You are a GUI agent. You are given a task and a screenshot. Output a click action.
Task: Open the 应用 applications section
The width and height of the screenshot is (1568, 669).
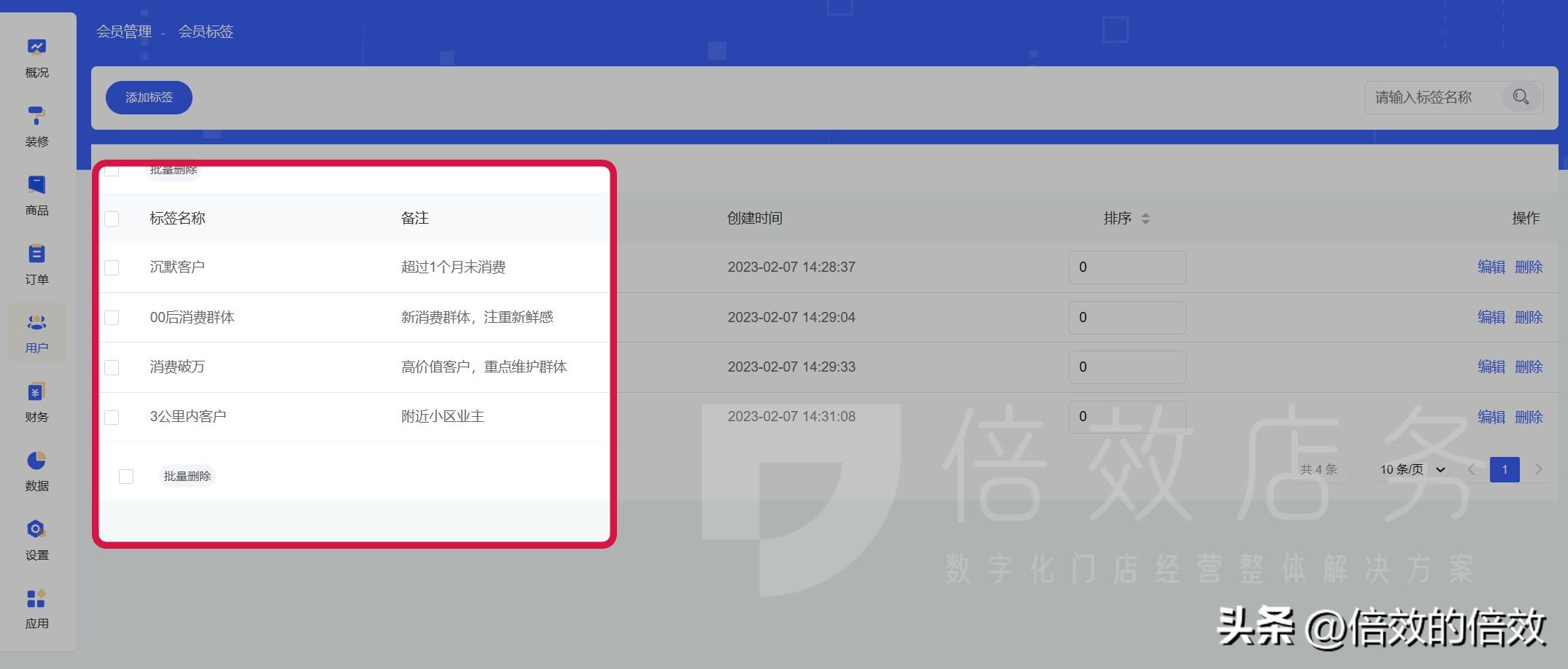pos(36,610)
